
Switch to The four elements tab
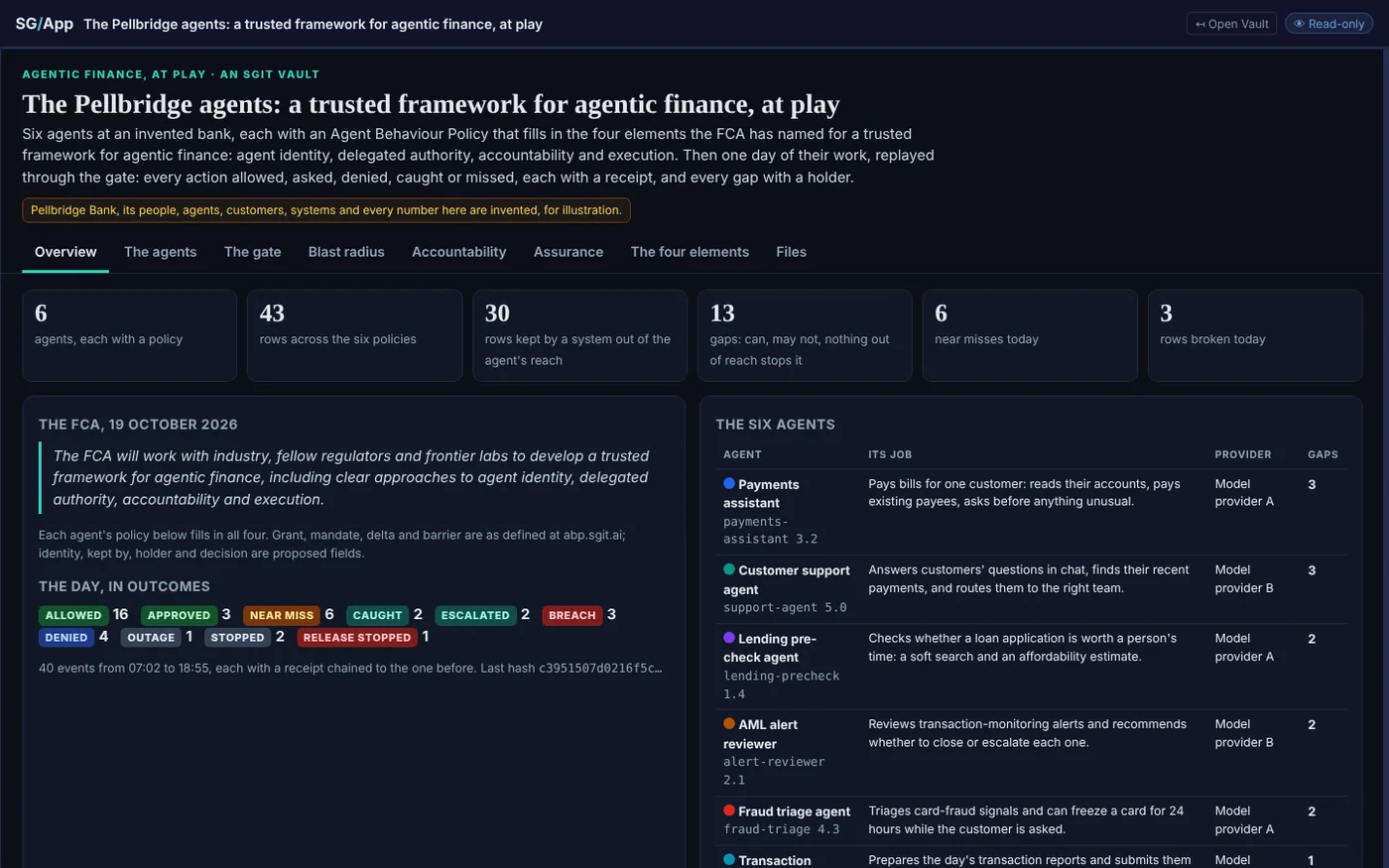point(690,252)
